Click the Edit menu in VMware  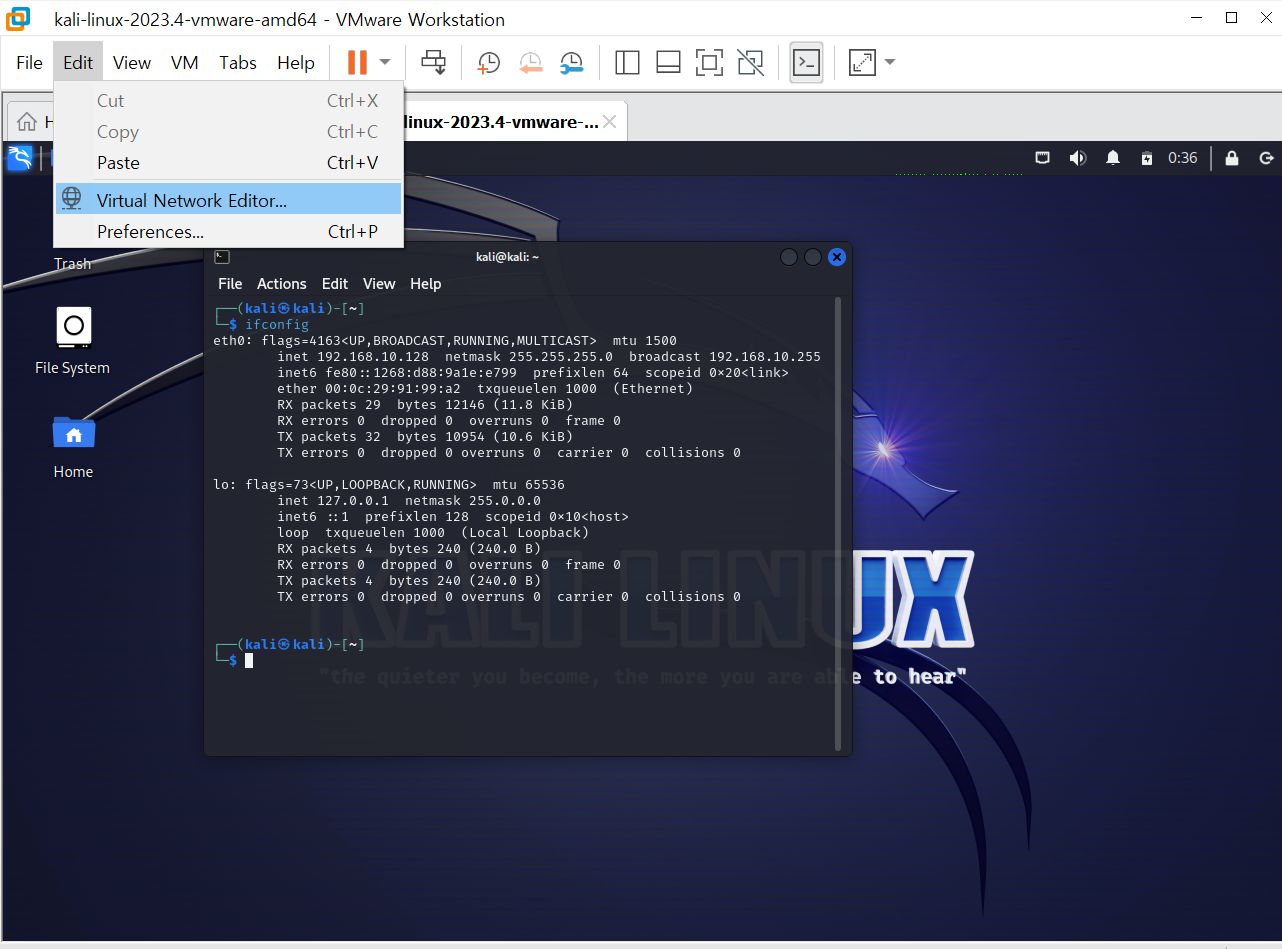coord(78,62)
